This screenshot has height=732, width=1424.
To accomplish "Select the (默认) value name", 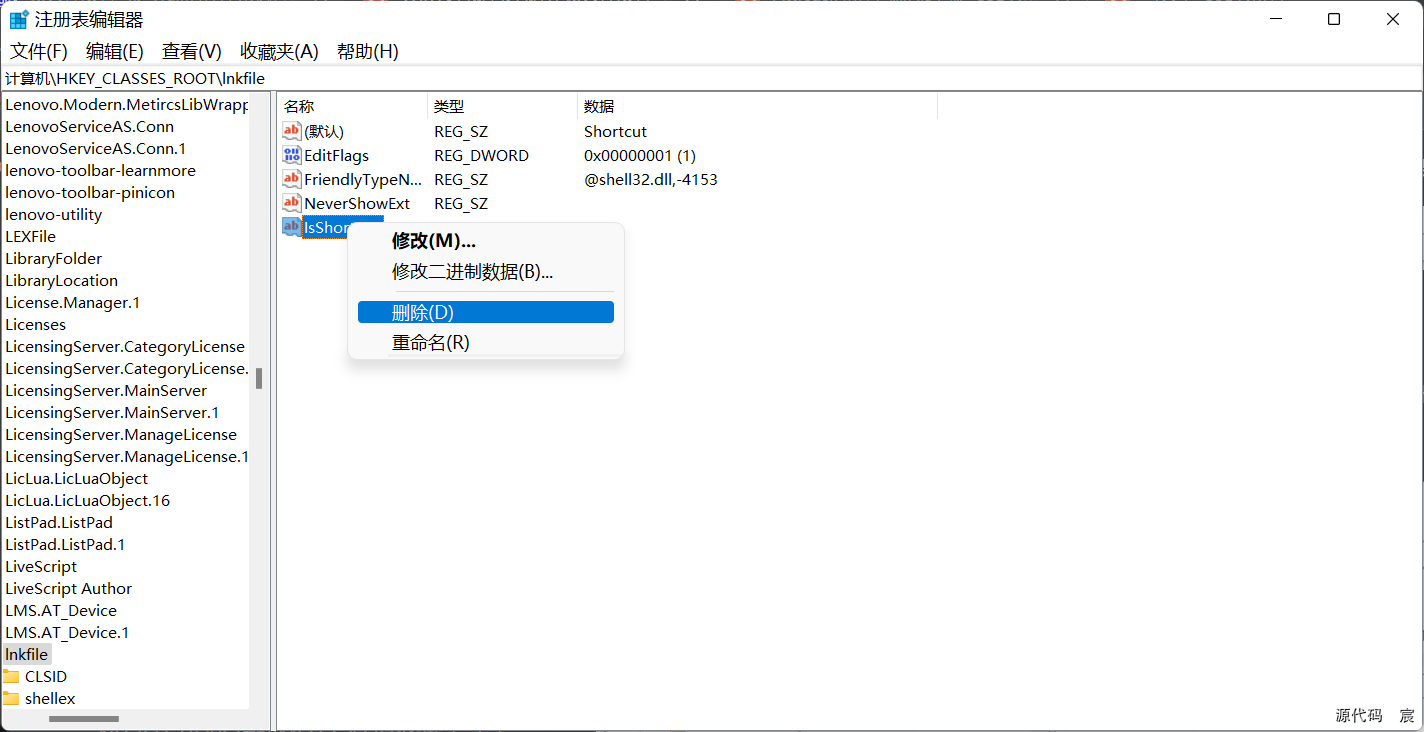I will pos(324,131).
